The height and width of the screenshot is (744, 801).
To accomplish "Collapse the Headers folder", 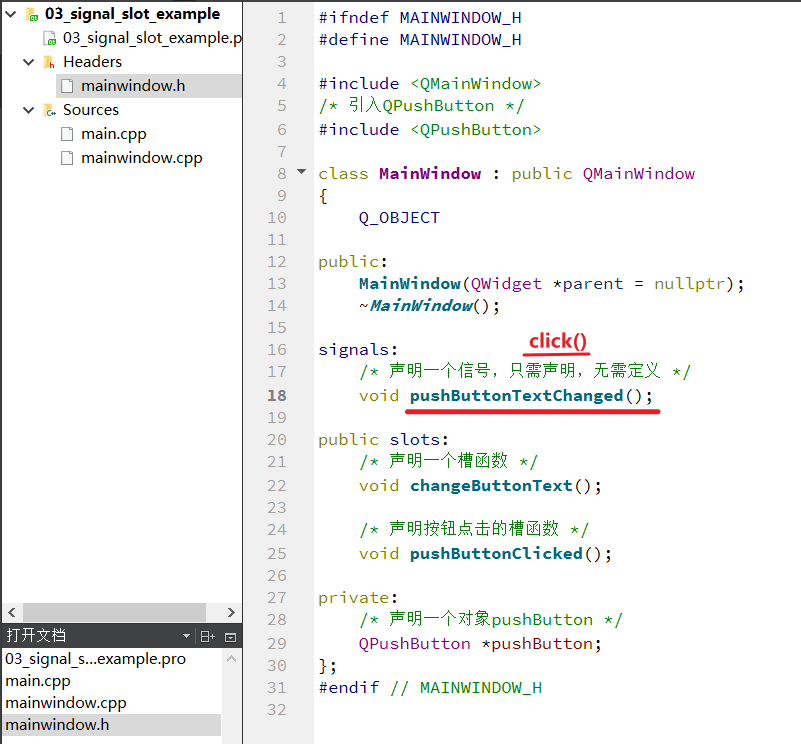I will click(x=29, y=62).
